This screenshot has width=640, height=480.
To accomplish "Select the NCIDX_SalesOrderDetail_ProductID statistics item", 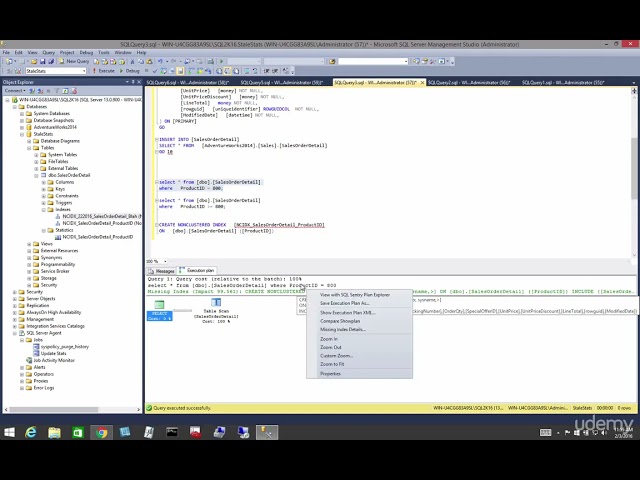I will point(97,237).
